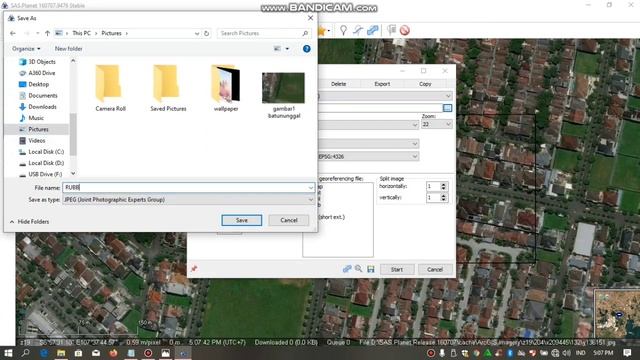Viewport: 640px width, 360px height.
Task: Open the Zoom level 22 dropdown
Action: click(x=449, y=124)
